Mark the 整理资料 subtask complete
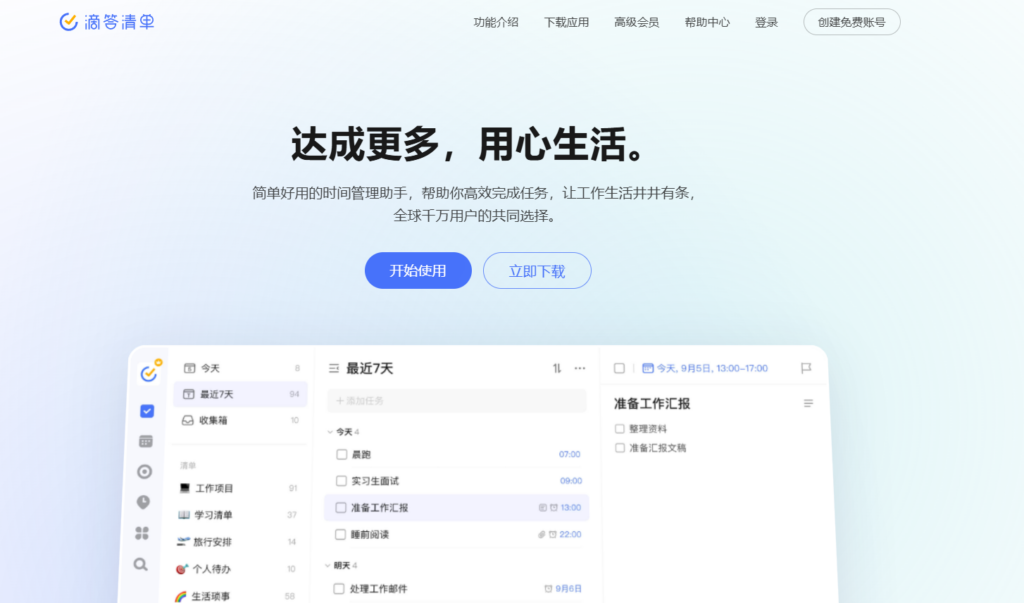This screenshot has width=1024, height=603. coord(620,428)
